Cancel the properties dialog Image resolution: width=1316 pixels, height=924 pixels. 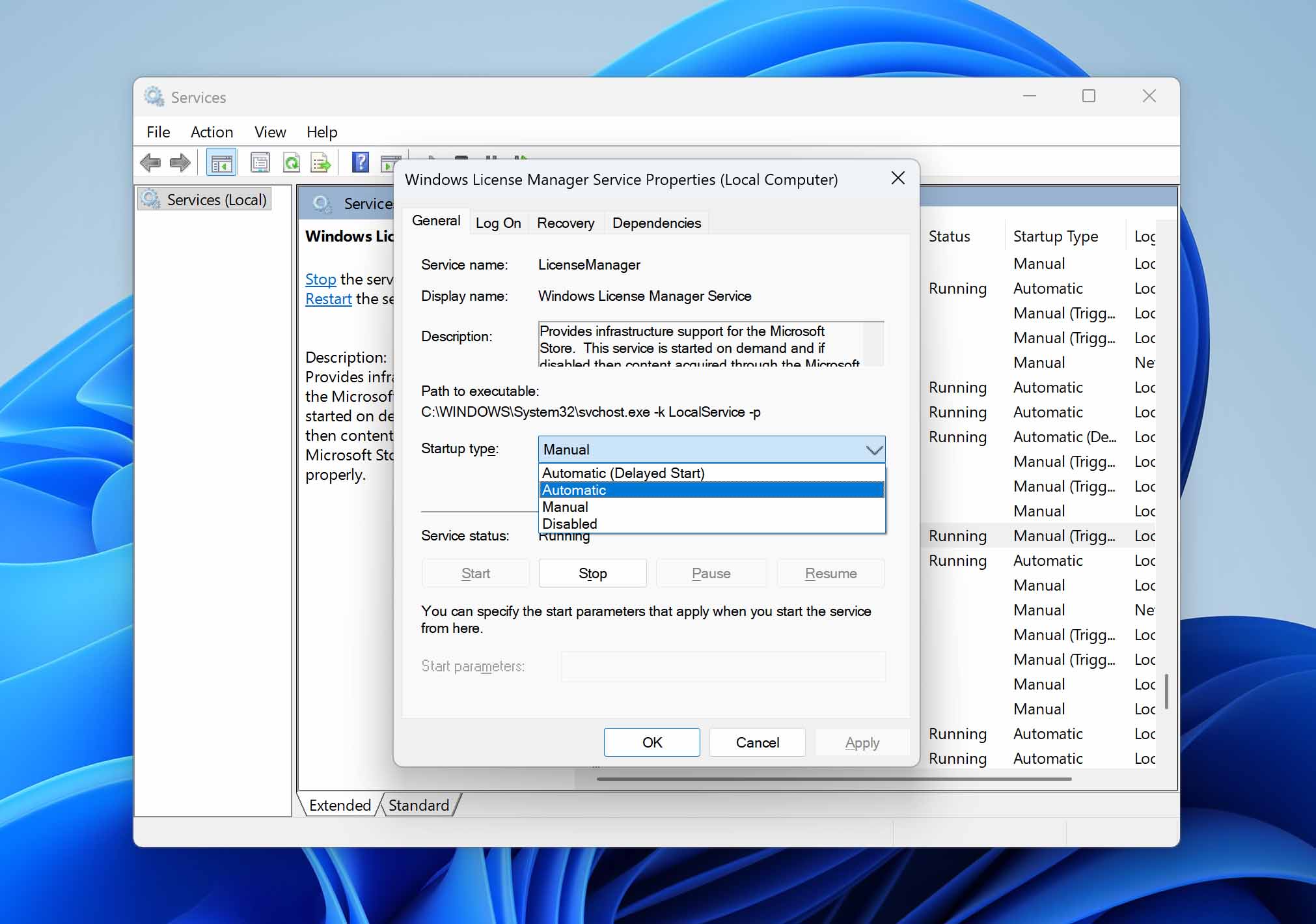pyautogui.click(x=756, y=742)
